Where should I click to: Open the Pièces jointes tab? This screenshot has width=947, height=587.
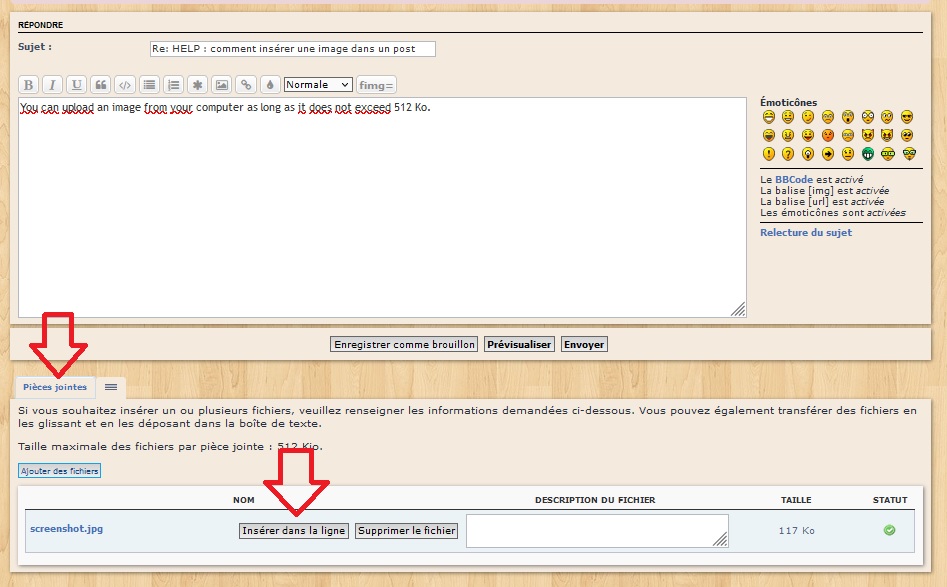point(55,387)
